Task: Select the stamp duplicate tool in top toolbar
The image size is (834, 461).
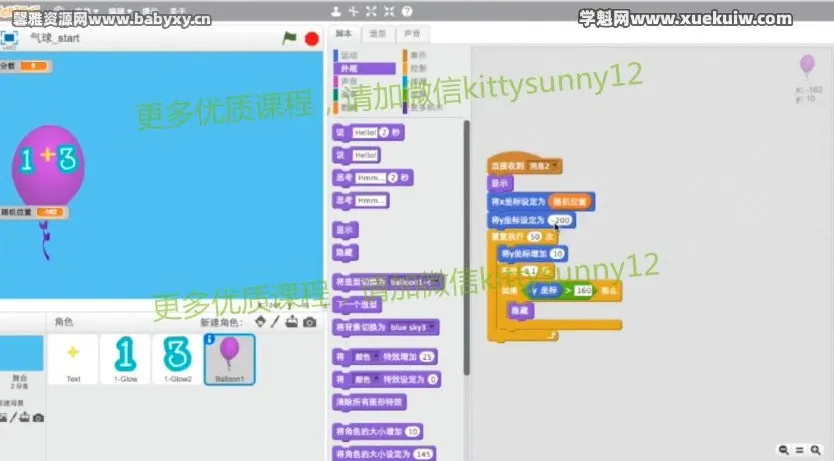Action: pyautogui.click(x=335, y=11)
